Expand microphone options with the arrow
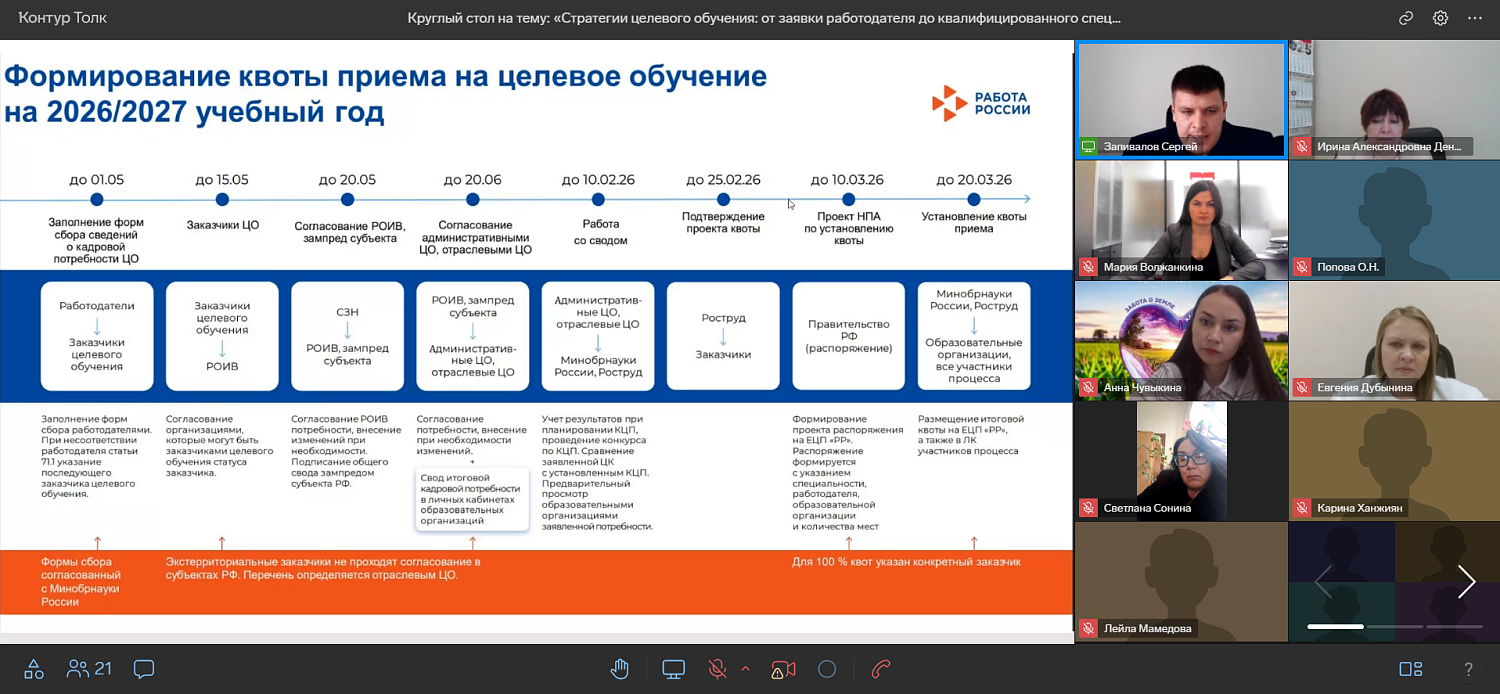The image size is (1500, 694). pyautogui.click(x=745, y=669)
